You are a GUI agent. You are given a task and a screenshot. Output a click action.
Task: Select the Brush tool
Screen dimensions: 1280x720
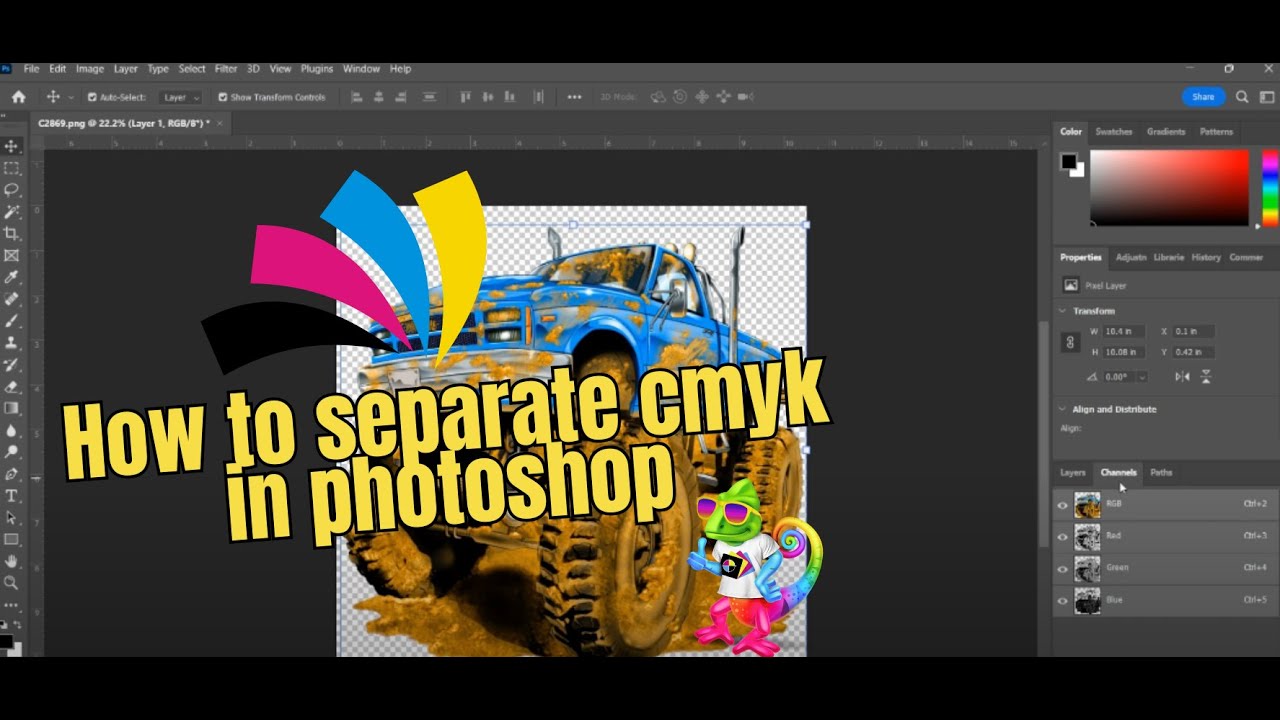[12, 321]
